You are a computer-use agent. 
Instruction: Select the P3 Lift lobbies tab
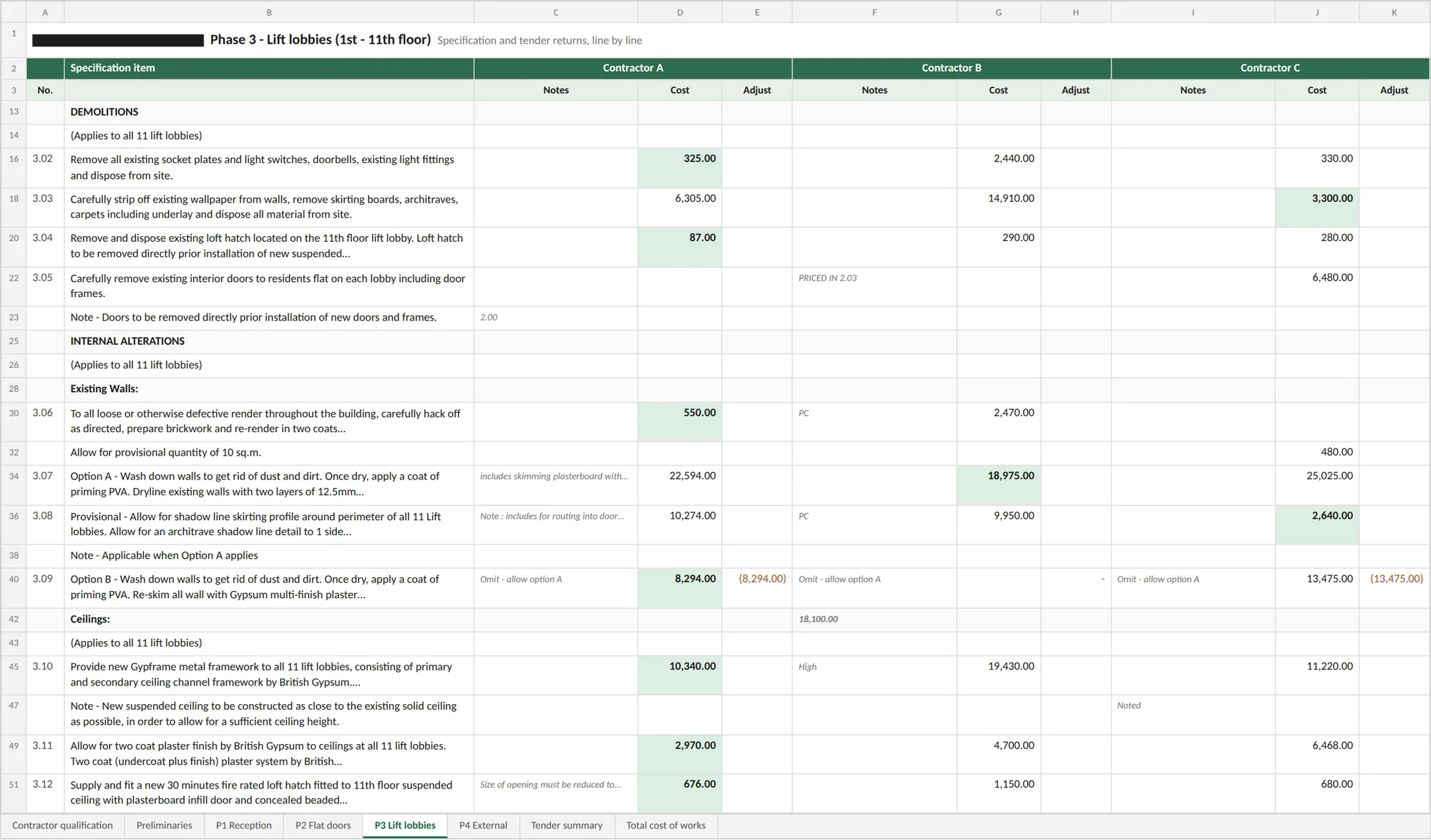pyautogui.click(x=405, y=825)
